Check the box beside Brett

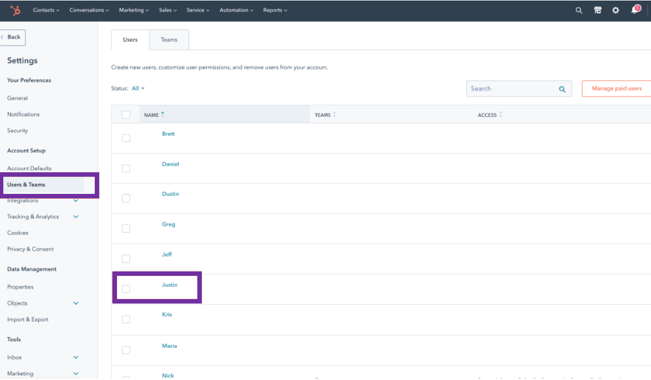(126, 138)
